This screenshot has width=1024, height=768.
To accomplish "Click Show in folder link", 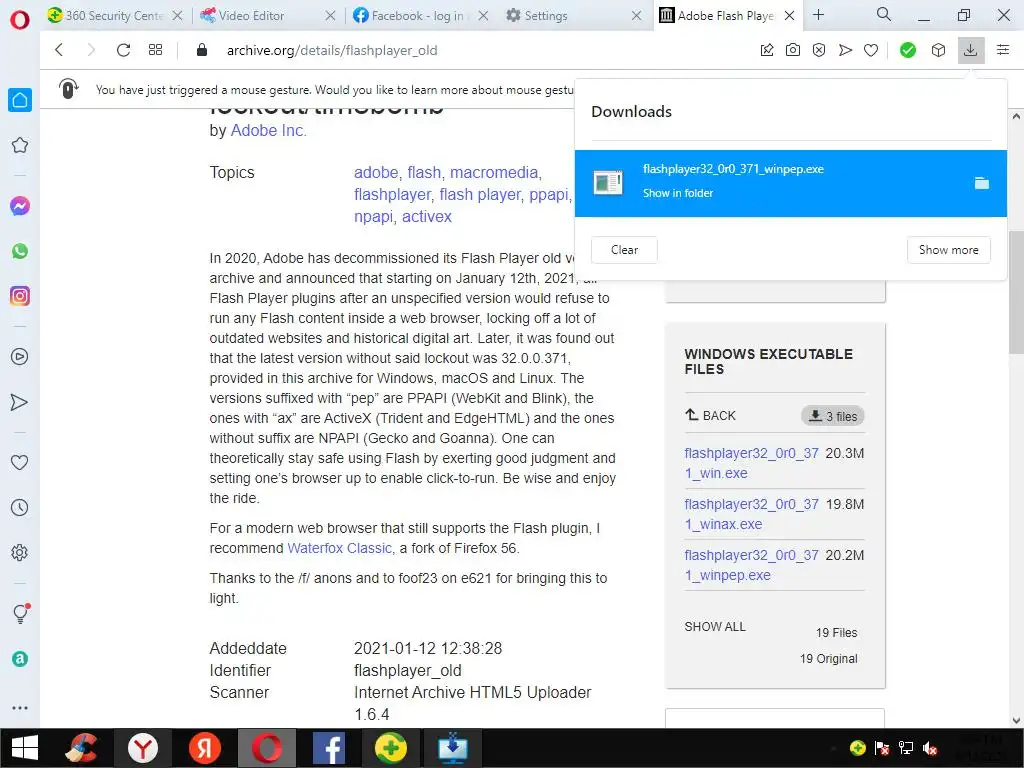I will (678, 193).
